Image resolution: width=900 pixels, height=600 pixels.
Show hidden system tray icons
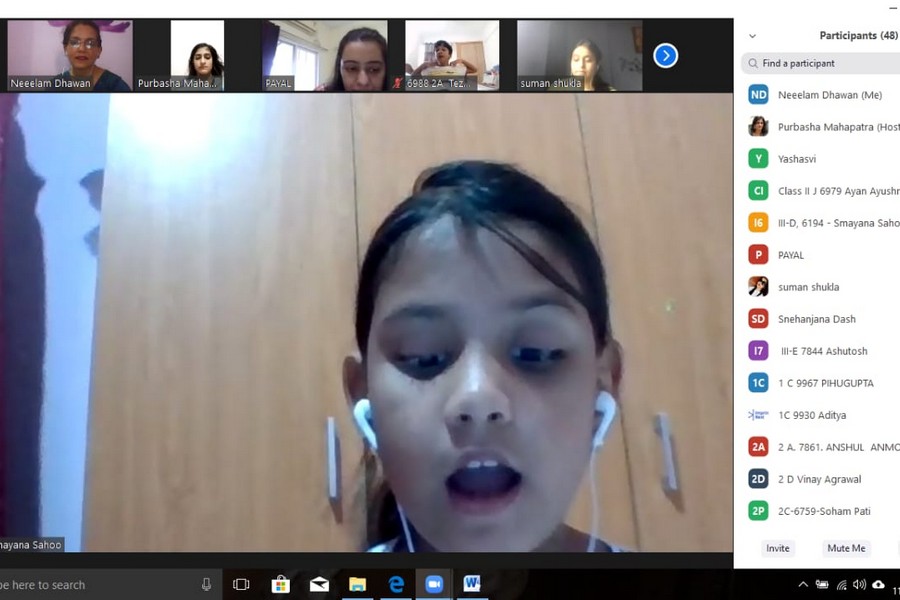[802, 585]
